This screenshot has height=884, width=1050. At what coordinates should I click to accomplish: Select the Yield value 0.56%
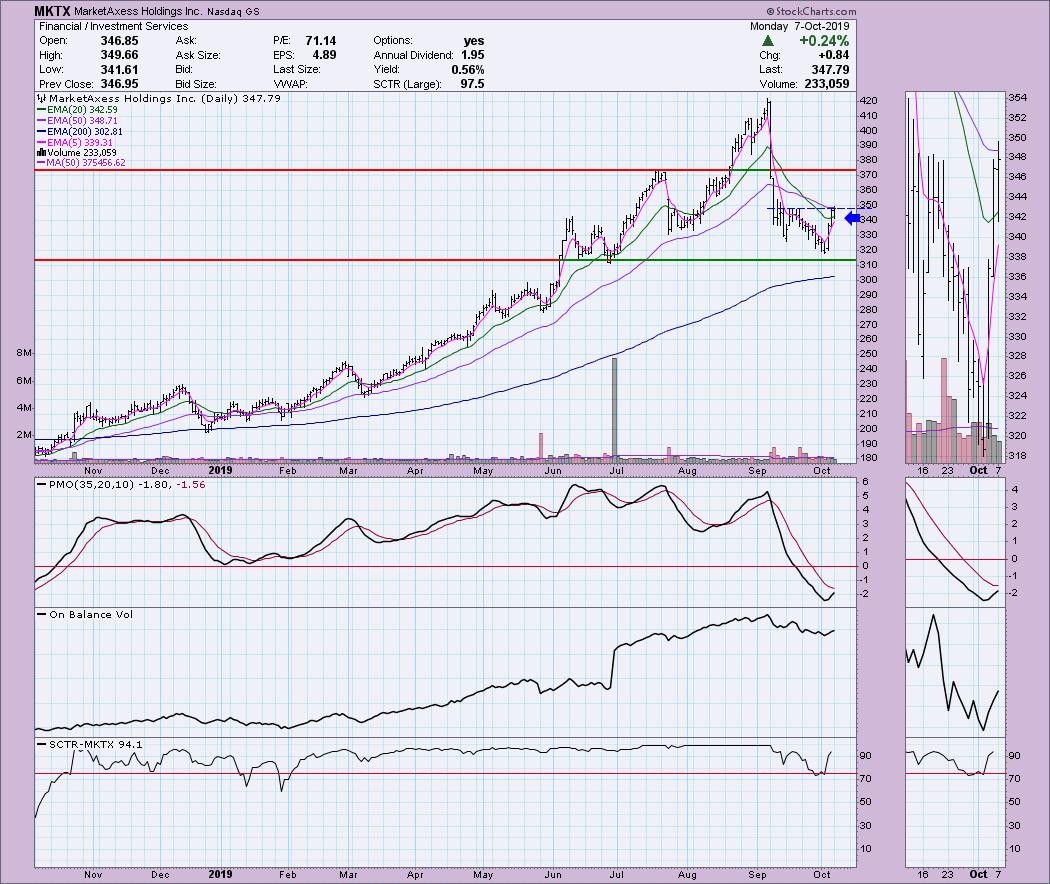click(467, 70)
